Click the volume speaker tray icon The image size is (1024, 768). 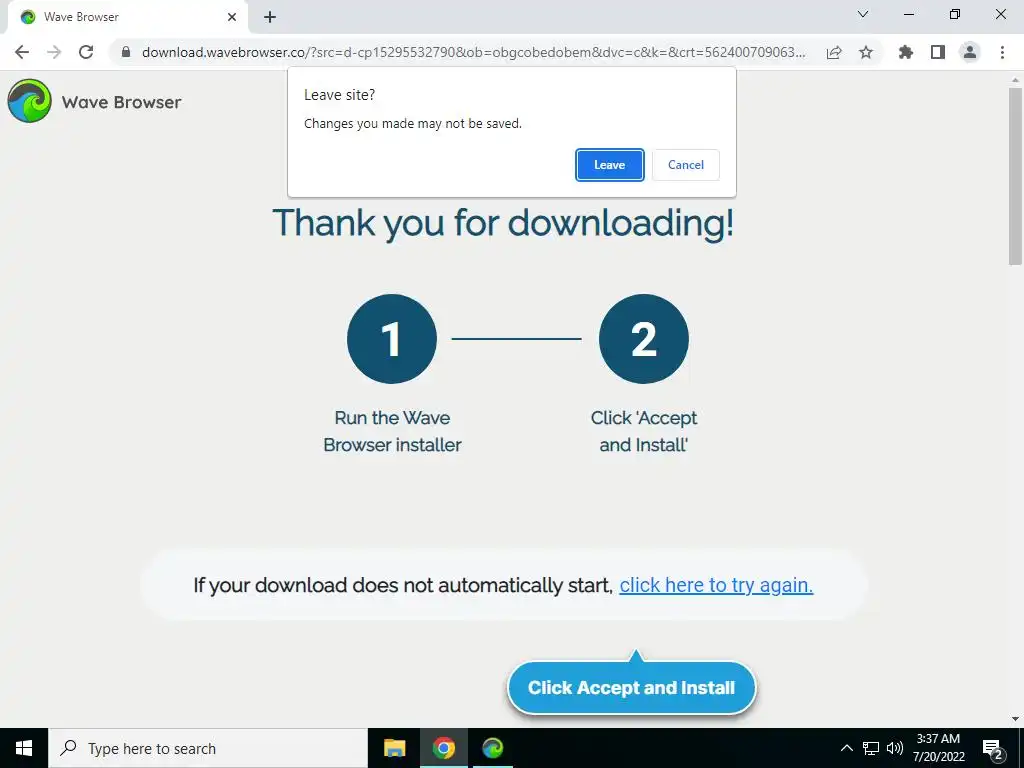pos(895,748)
